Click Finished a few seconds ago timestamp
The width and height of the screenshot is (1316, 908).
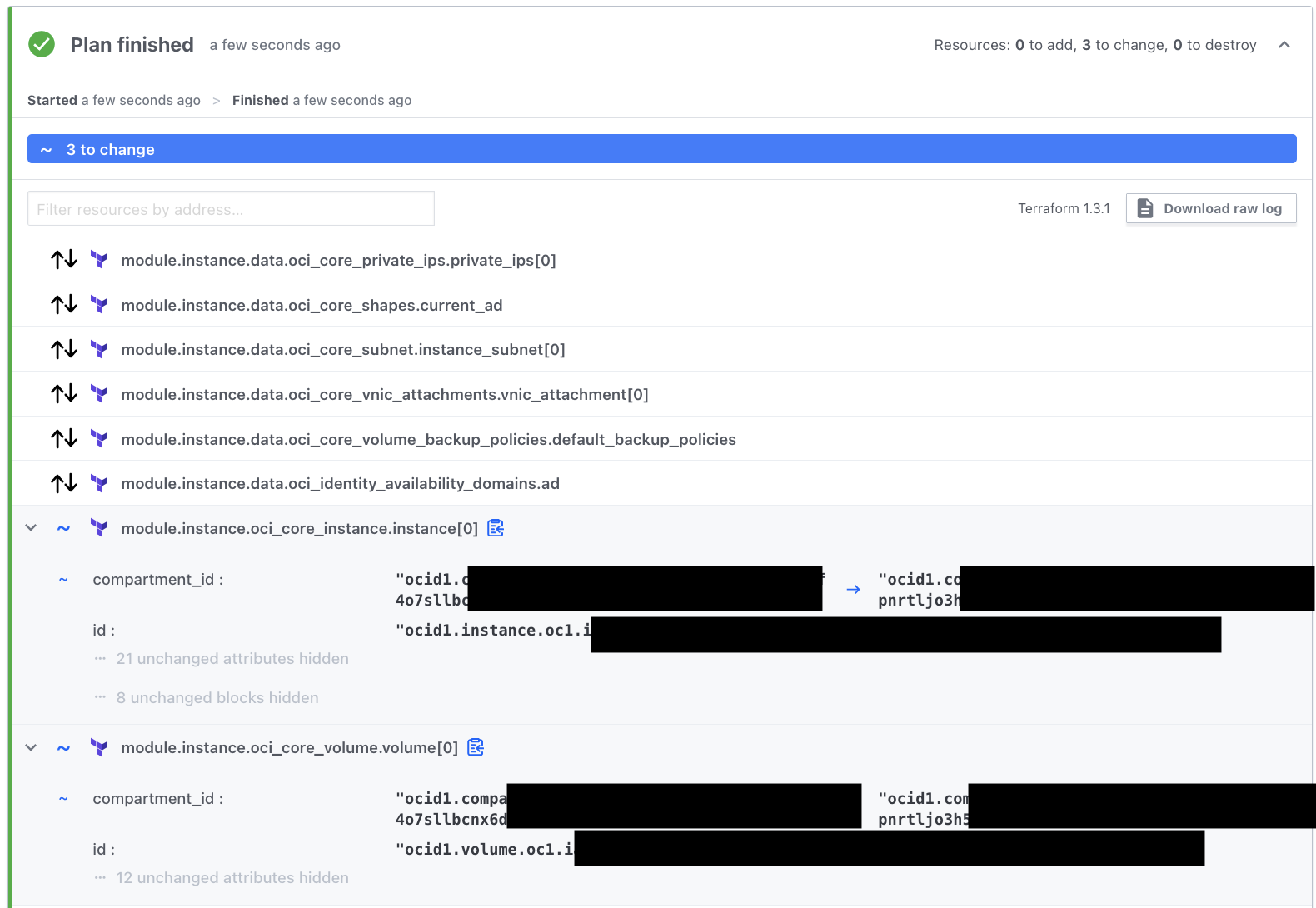pos(322,100)
